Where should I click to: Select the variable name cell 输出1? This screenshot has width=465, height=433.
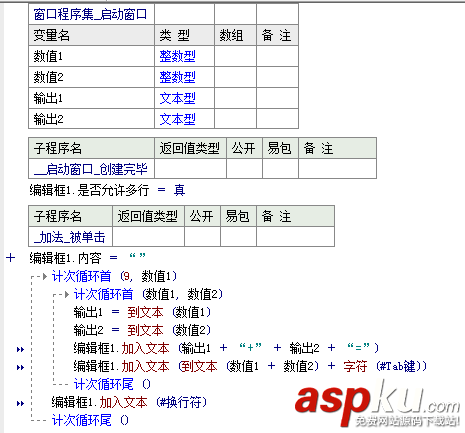pyautogui.click(x=91, y=98)
